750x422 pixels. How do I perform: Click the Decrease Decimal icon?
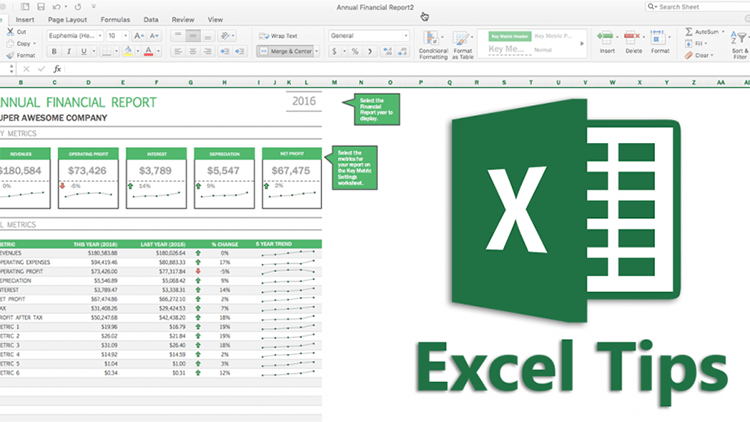point(402,51)
